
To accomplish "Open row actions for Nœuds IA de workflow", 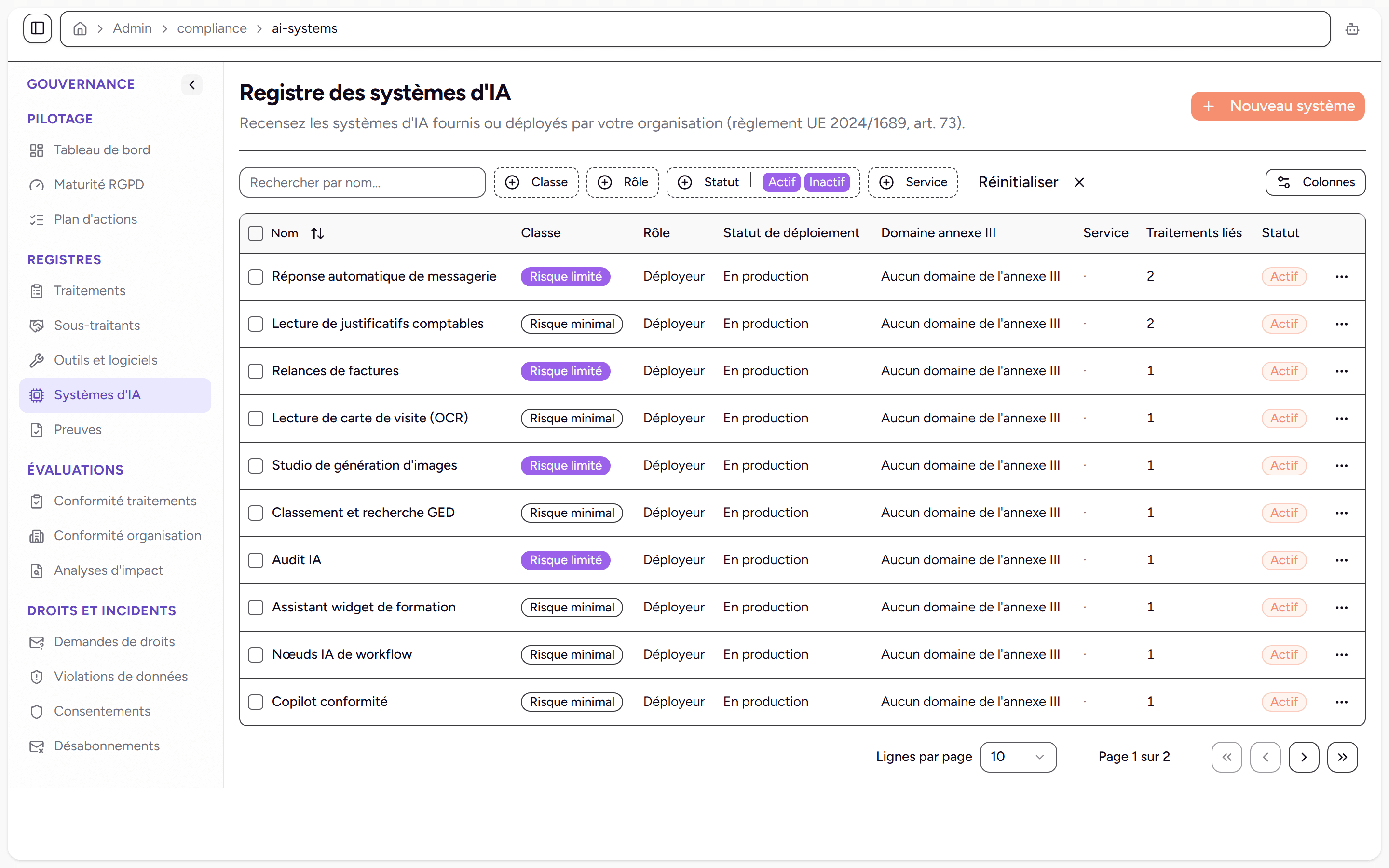I will pyautogui.click(x=1341, y=655).
